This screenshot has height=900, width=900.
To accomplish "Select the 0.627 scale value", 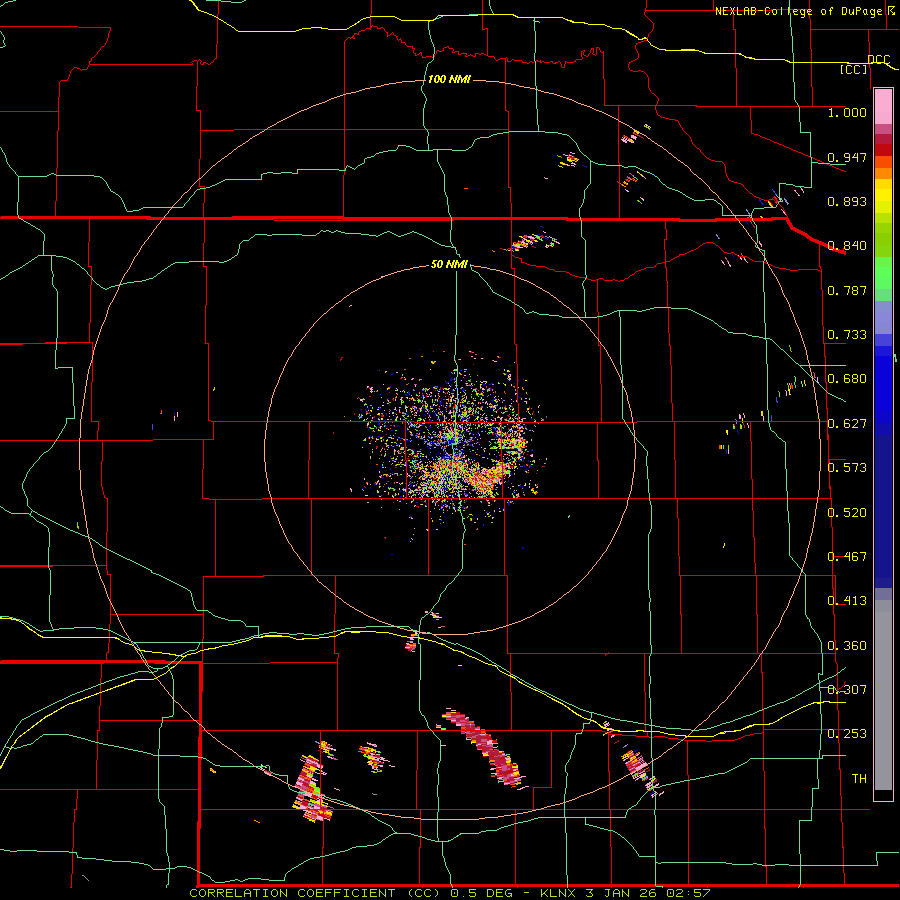I will point(847,424).
